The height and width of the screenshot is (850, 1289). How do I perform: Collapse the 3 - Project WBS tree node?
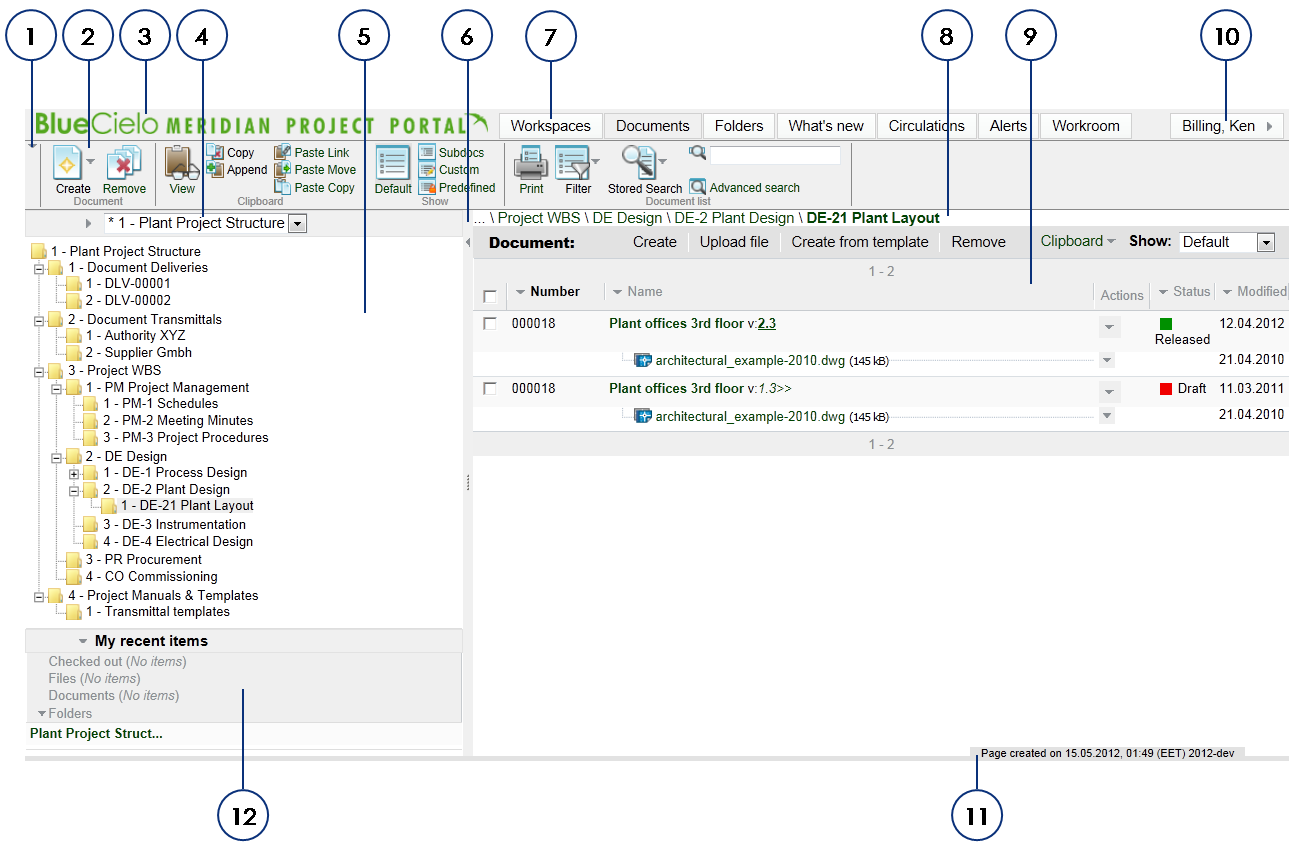39,371
